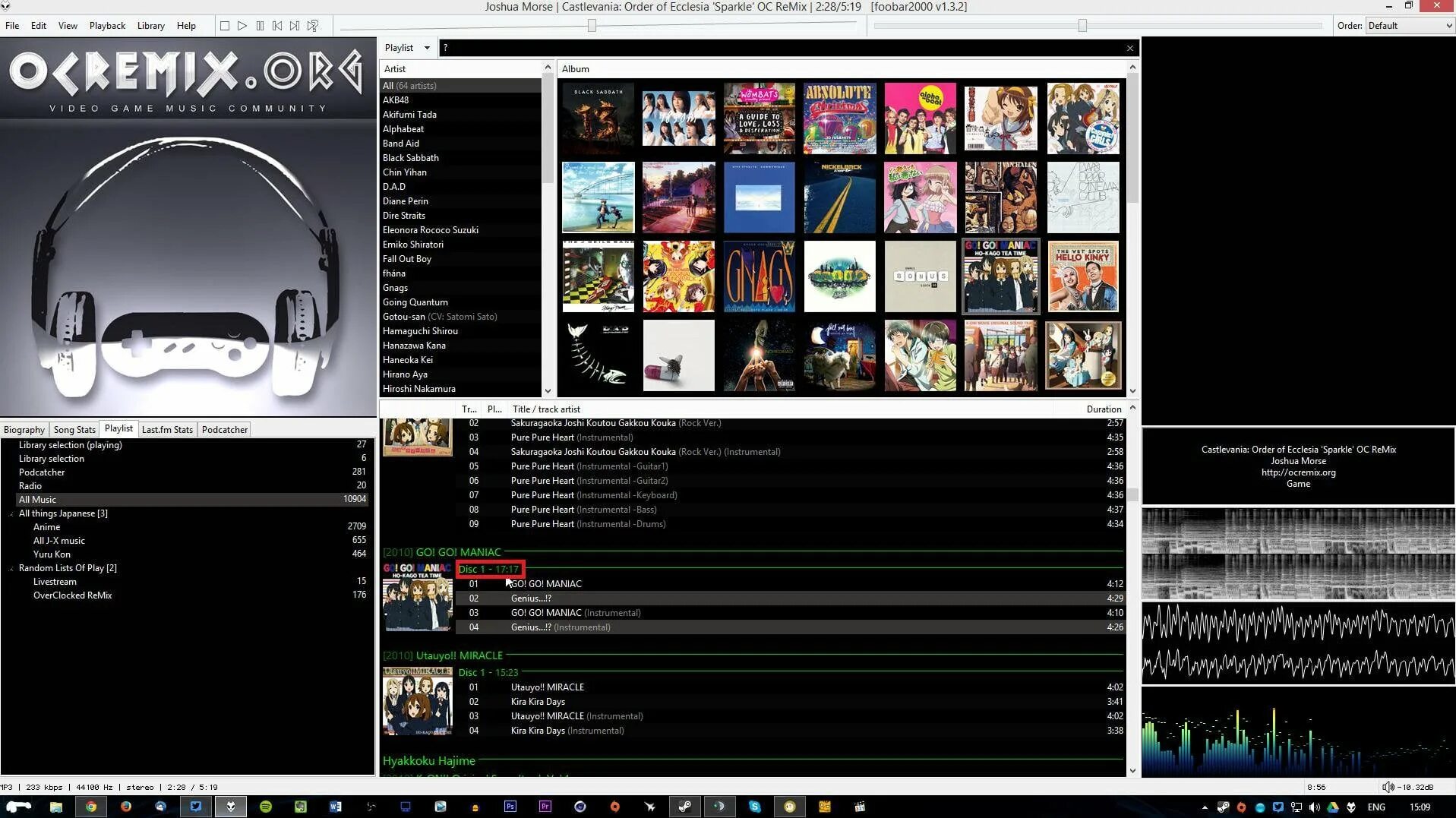Clear the playlist search box with X
The width and height of the screenshot is (1456, 818).
[x=1130, y=48]
